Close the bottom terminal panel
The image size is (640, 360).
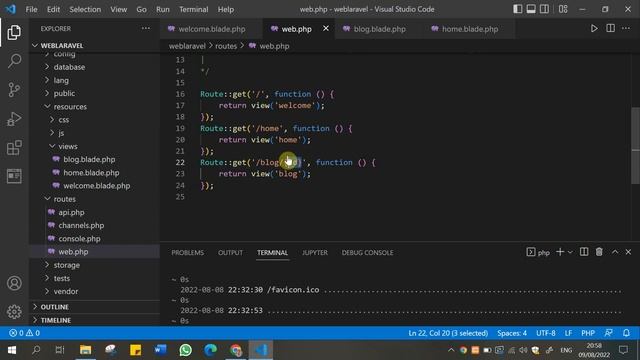(x=628, y=252)
